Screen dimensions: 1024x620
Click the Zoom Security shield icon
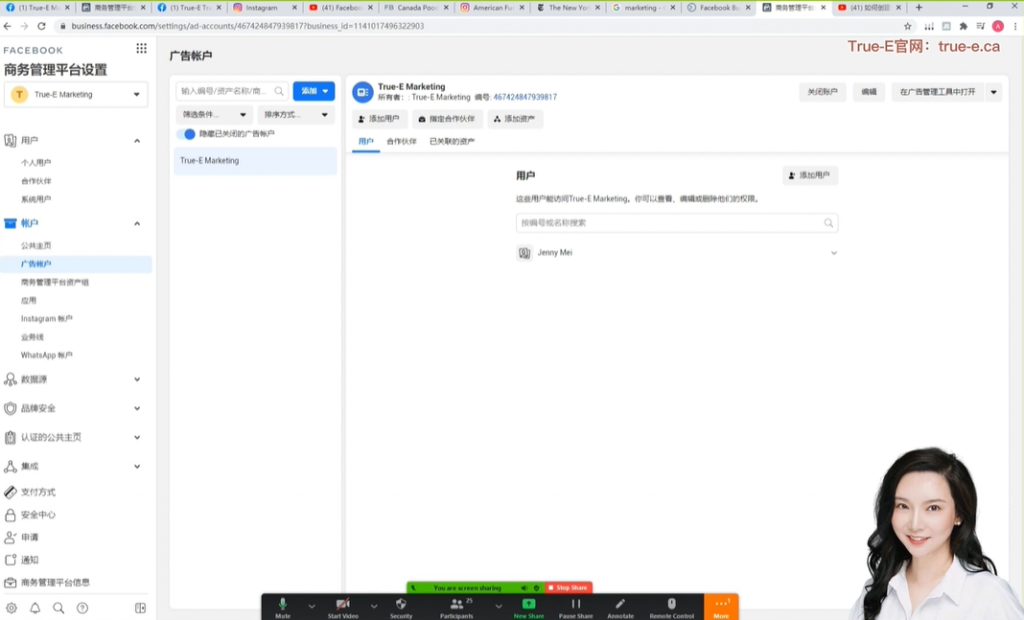pos(401,604)
